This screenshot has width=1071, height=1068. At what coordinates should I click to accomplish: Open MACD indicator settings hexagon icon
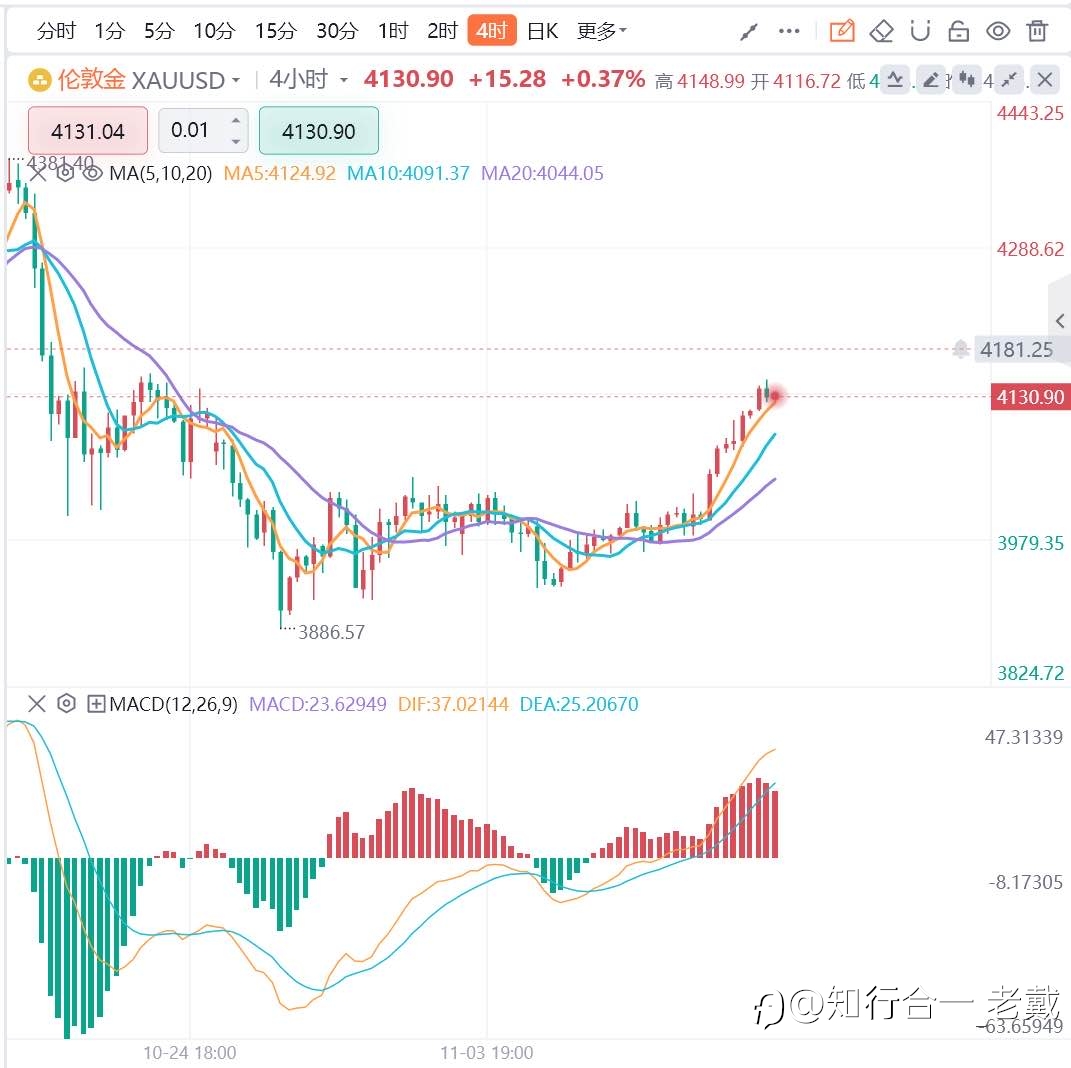click(x=66, y=704)
